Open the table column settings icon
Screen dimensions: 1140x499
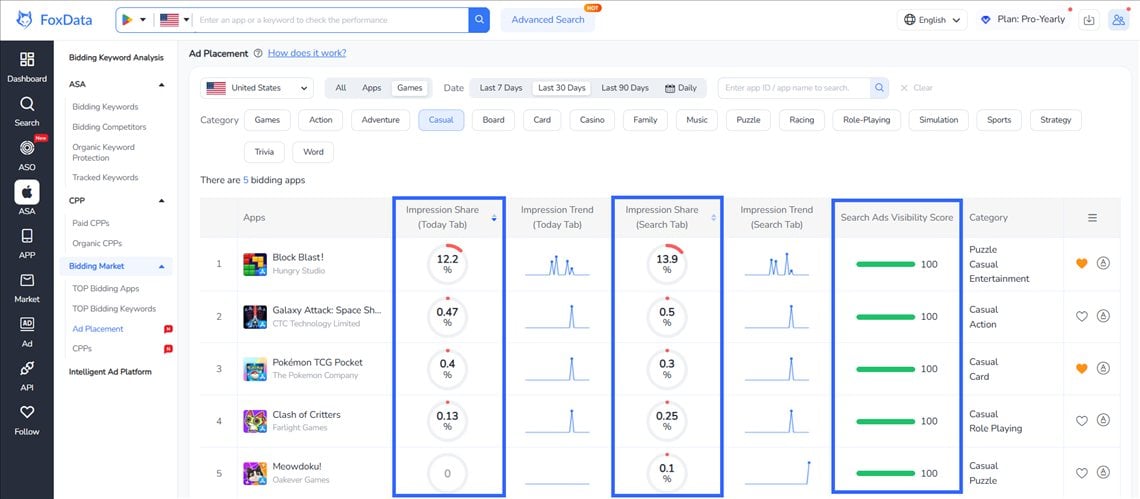pos(1092,217)
